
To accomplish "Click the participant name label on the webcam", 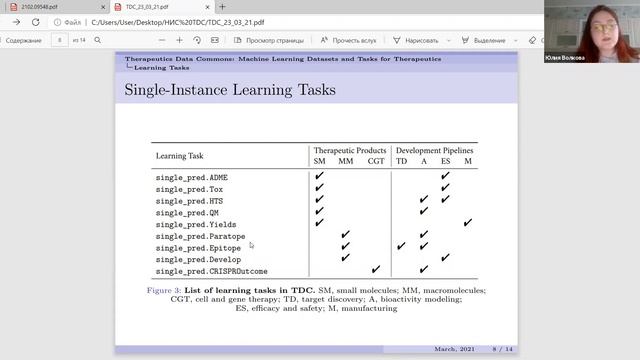I will [565, 58].
